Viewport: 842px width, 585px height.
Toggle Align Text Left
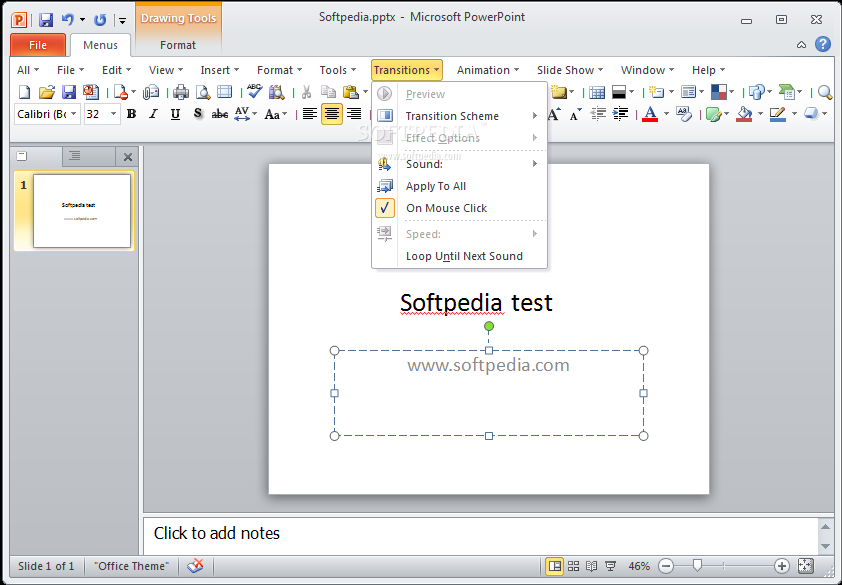(309, 114)
